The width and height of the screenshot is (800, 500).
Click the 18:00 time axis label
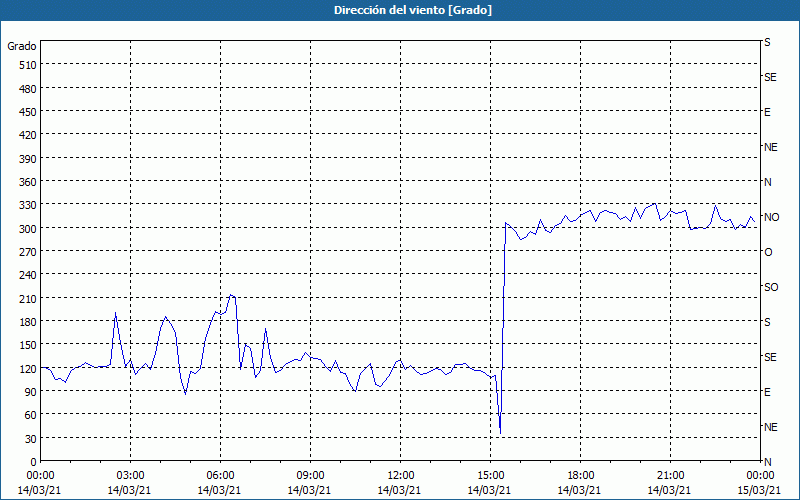pos(580,476)
